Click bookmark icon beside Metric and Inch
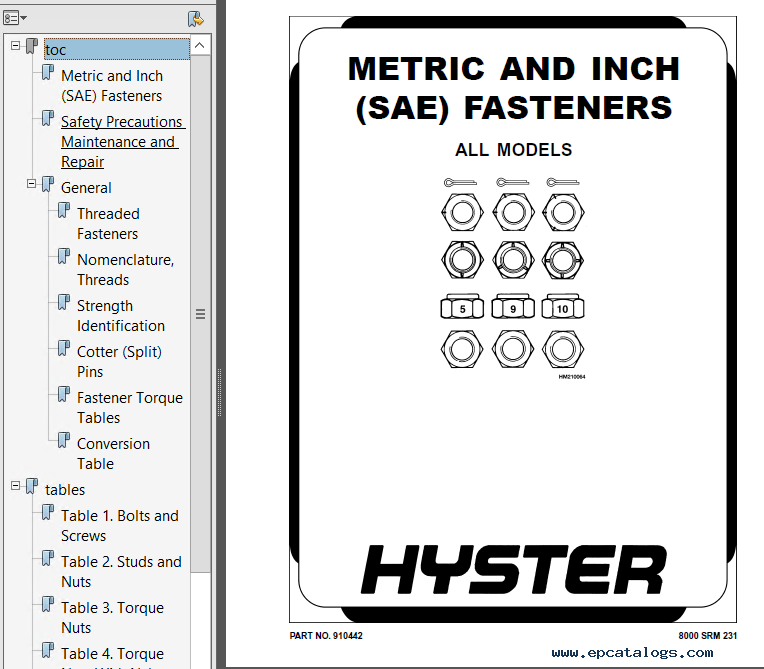The width and height of the screenshot is (764, 669). pyautogui.click(x=48, y=73)
